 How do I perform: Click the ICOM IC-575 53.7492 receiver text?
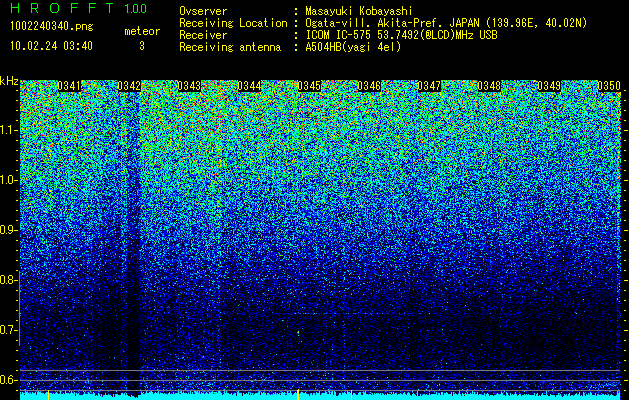tap(401, 35)
